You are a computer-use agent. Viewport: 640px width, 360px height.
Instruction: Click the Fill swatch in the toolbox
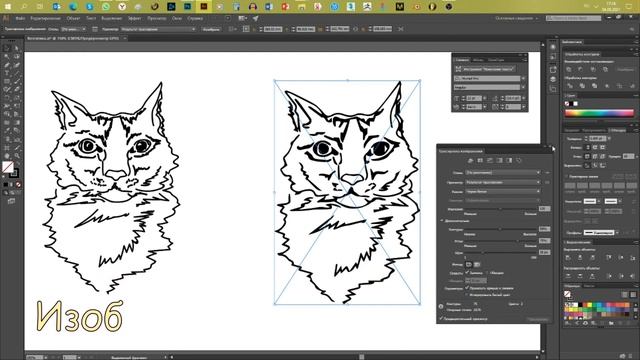(x=7, y=167)
